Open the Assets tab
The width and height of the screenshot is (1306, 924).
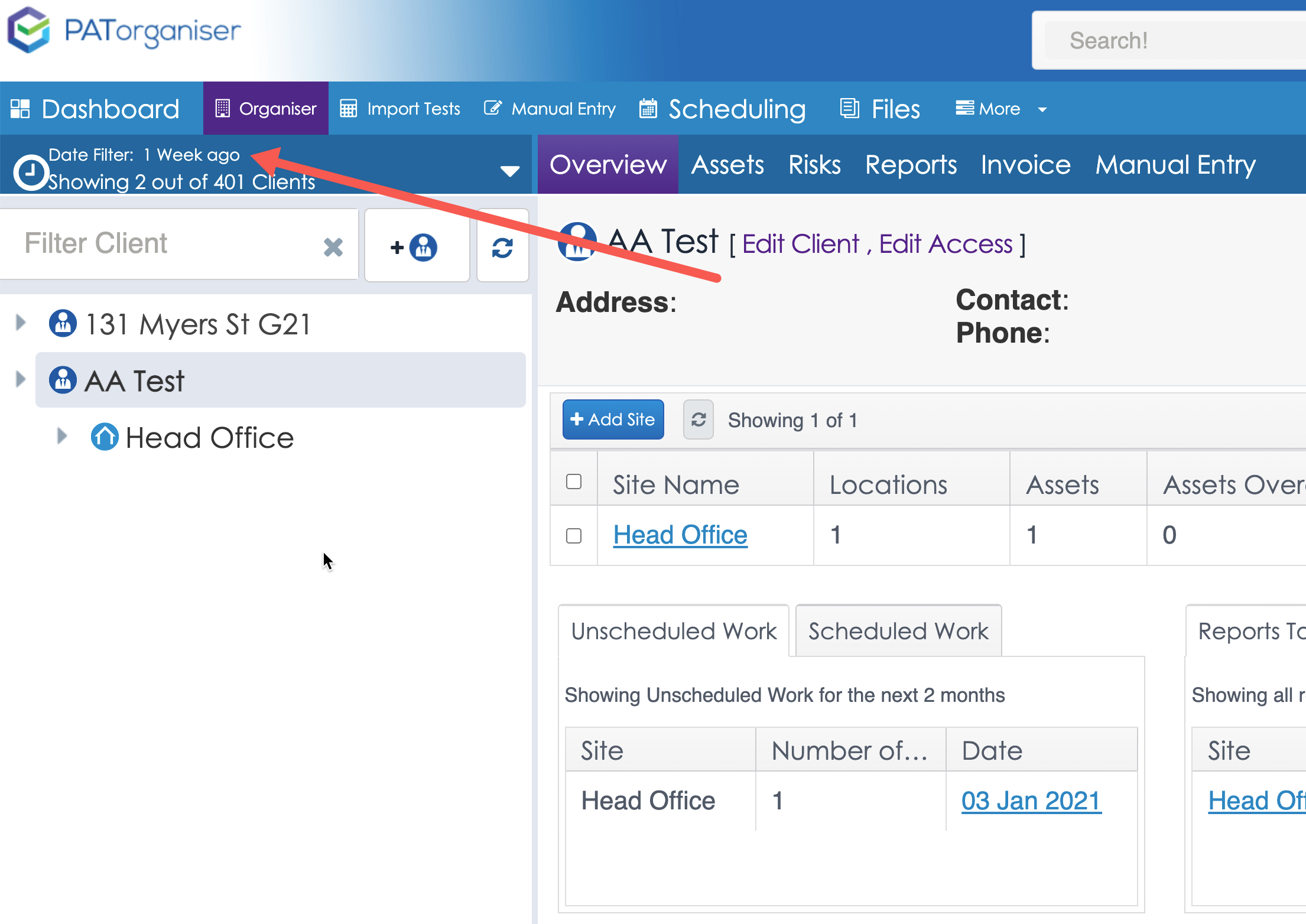[x=727, y=165]
